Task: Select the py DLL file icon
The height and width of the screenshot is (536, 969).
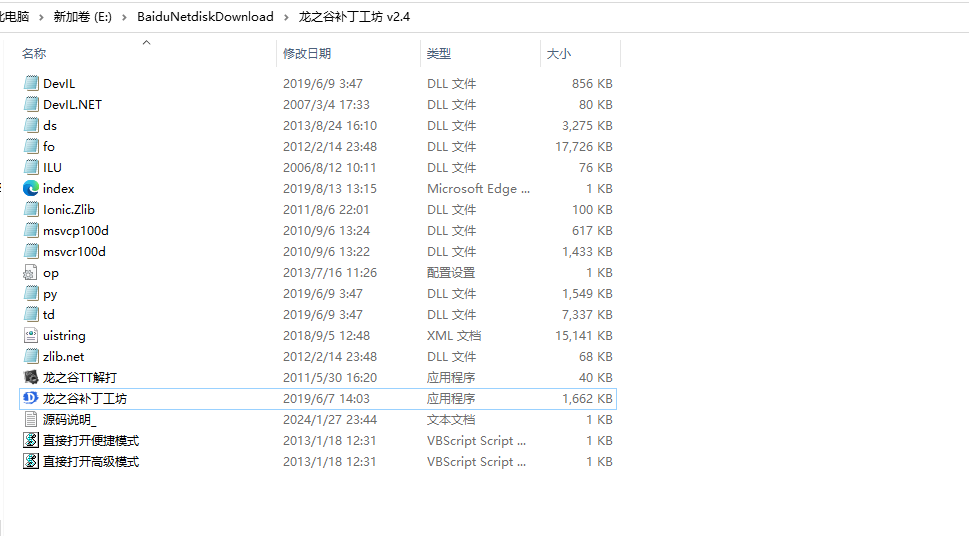Action: click(31, 293)
